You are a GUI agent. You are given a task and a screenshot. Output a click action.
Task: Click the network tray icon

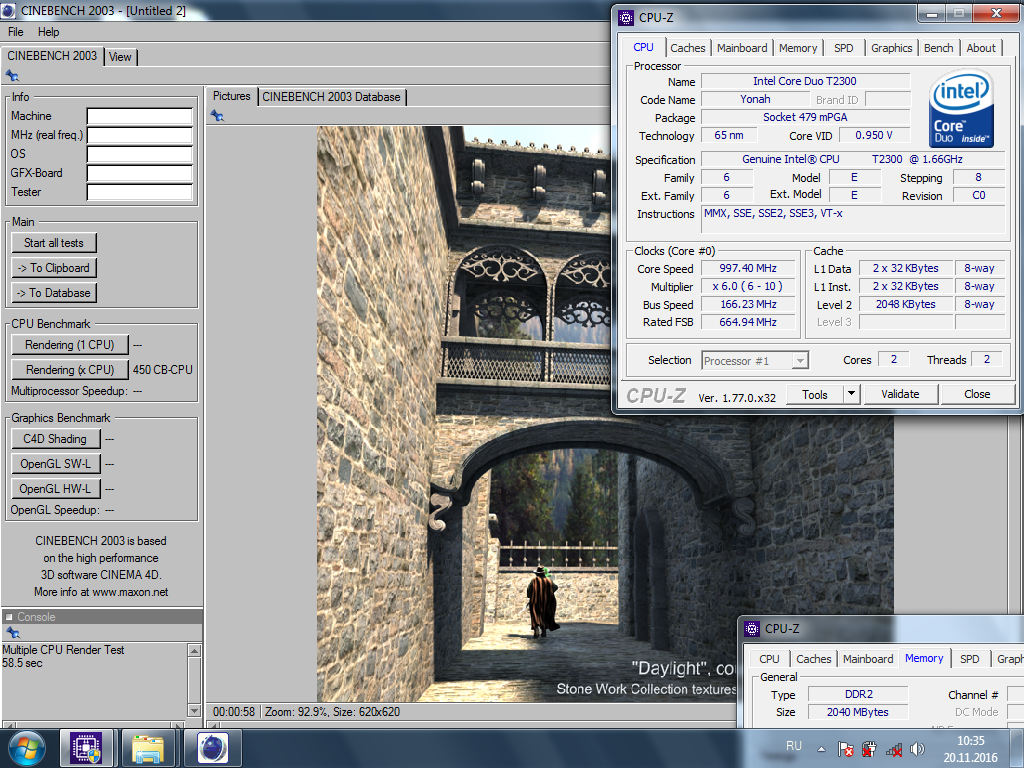coord(893,749)
